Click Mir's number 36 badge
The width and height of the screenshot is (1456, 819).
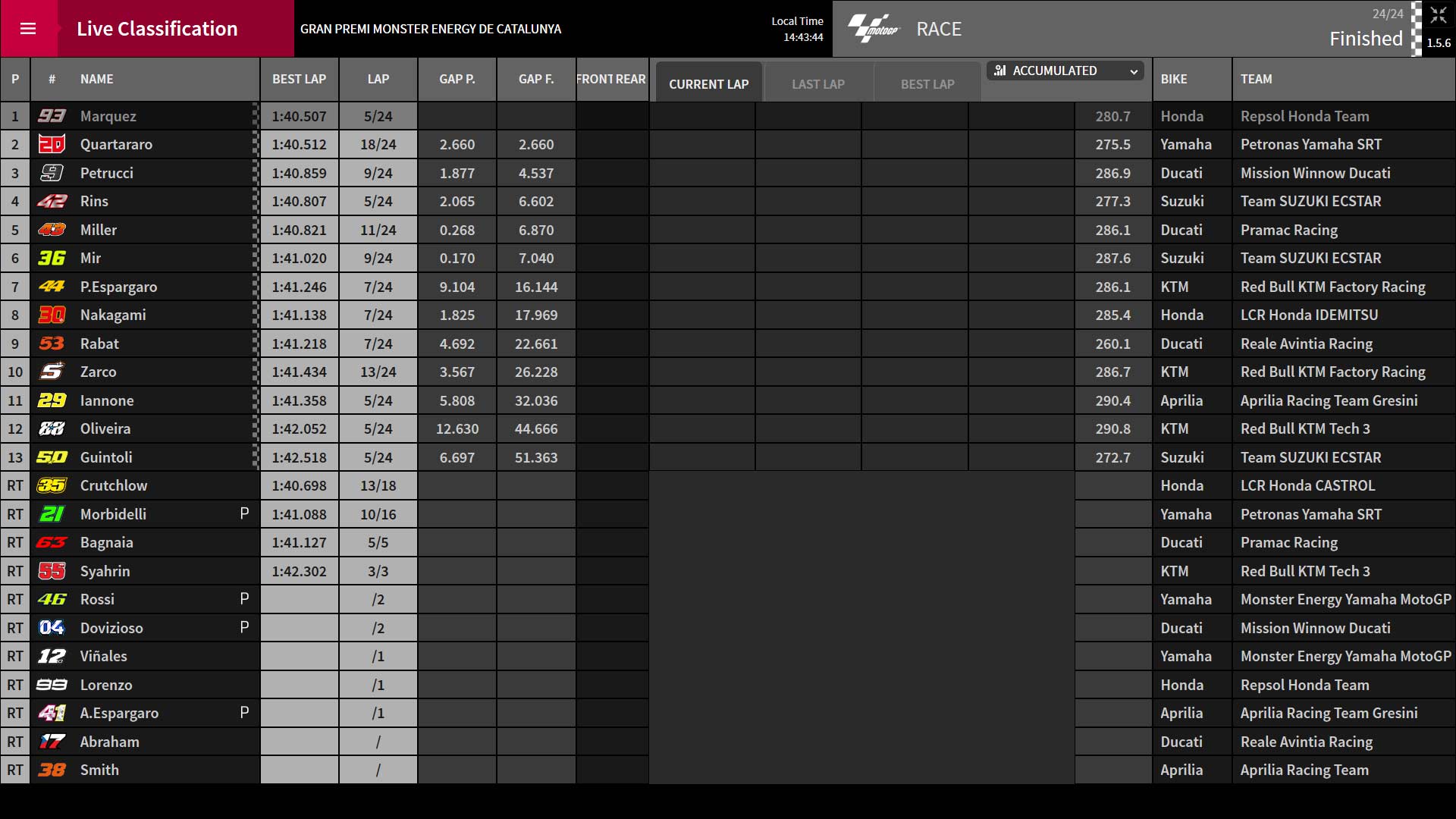(52, 258)
